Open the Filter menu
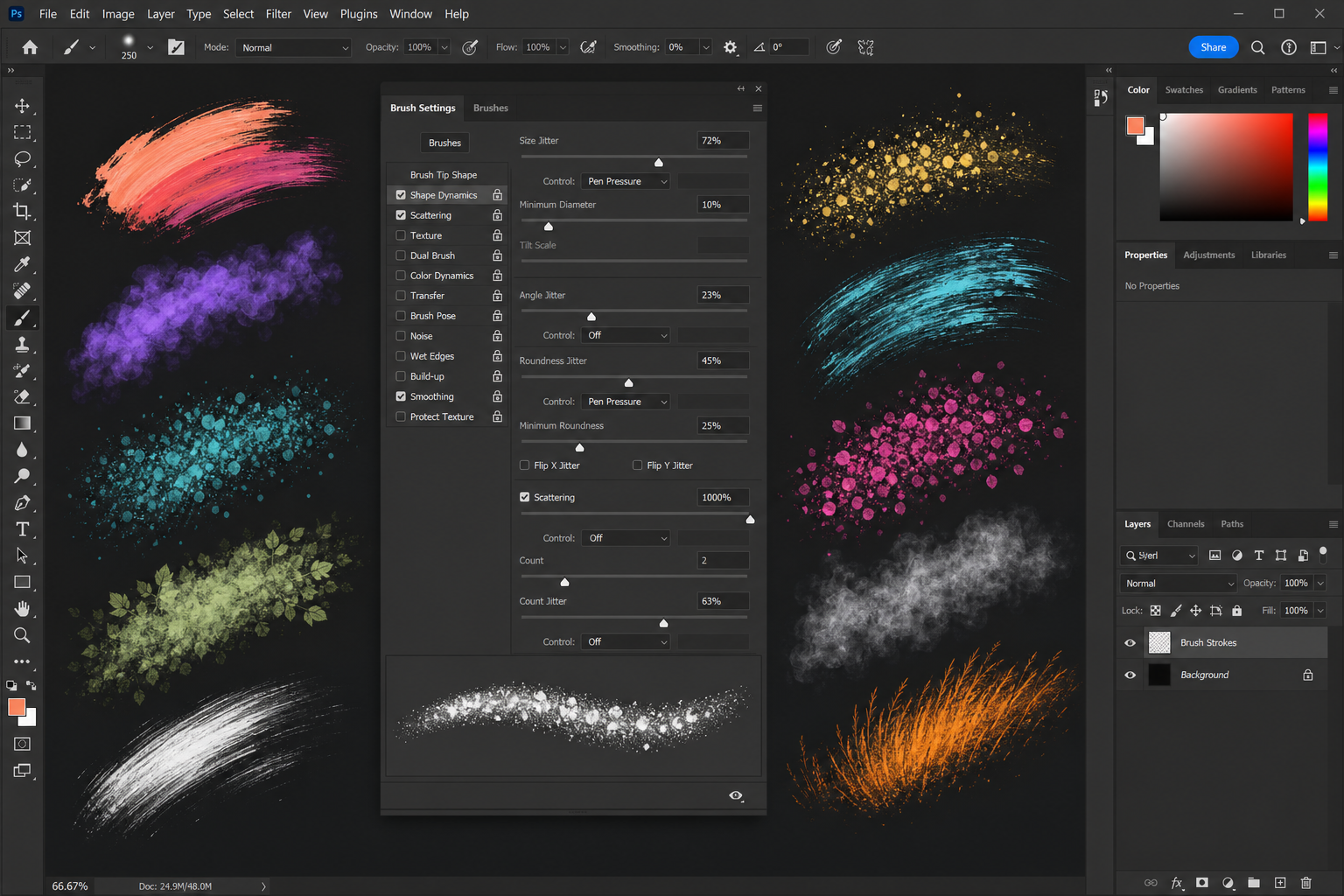The width and height of the screenshot is (1344, 896). click(278, 14)
